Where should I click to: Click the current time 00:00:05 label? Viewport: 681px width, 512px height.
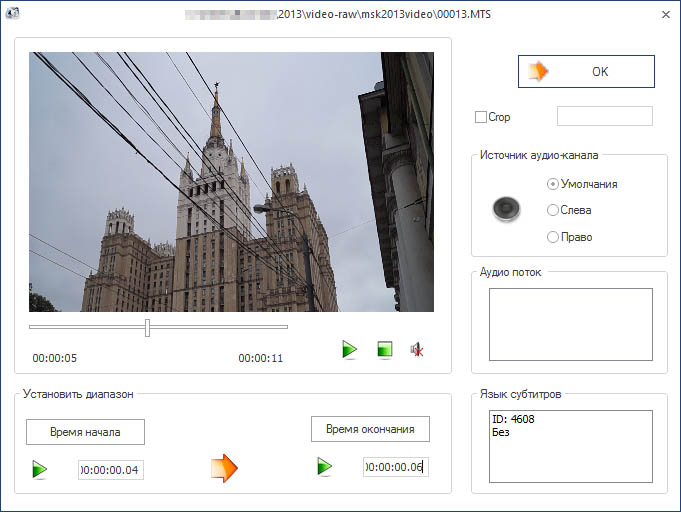point(55,358)
